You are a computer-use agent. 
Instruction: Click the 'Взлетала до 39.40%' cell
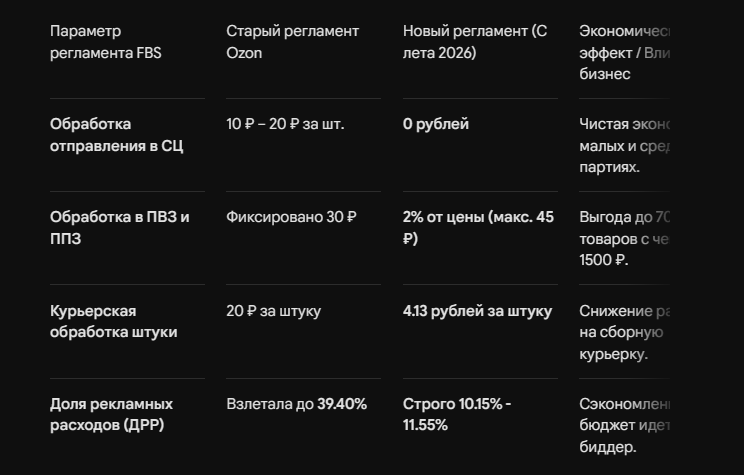pyautogui.click(x=297, y=404)
